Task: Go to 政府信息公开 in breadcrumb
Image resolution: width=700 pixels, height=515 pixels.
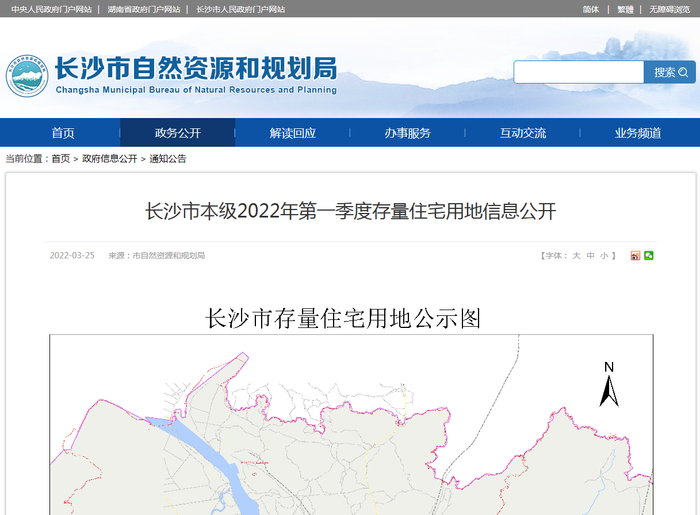Action: [x=110, y=158]
